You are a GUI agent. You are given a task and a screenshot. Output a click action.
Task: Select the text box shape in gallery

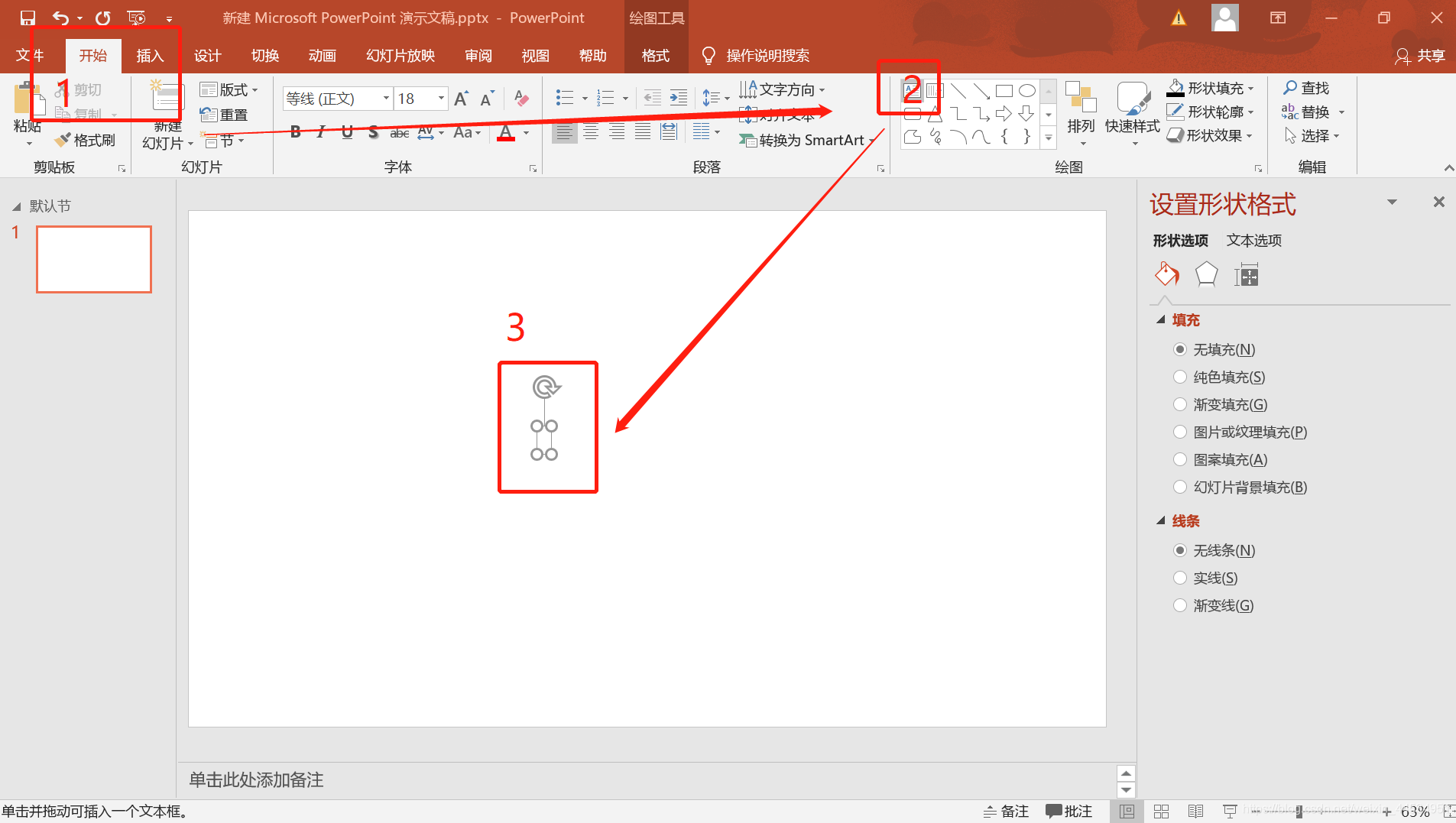(912, 91)
